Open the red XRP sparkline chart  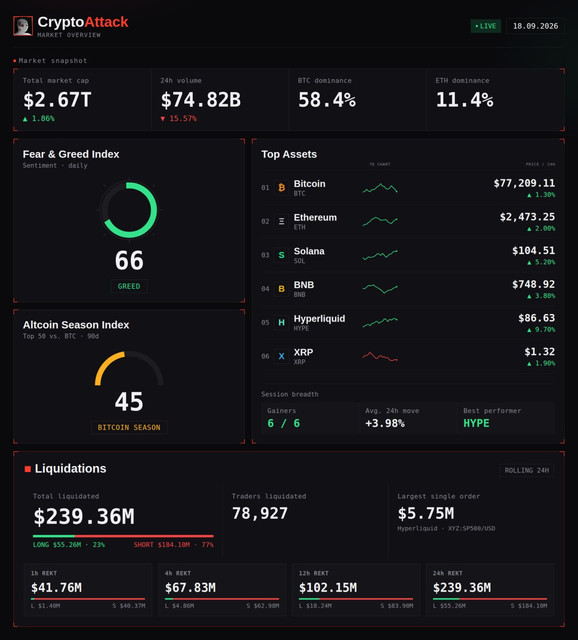pos(380,356)
